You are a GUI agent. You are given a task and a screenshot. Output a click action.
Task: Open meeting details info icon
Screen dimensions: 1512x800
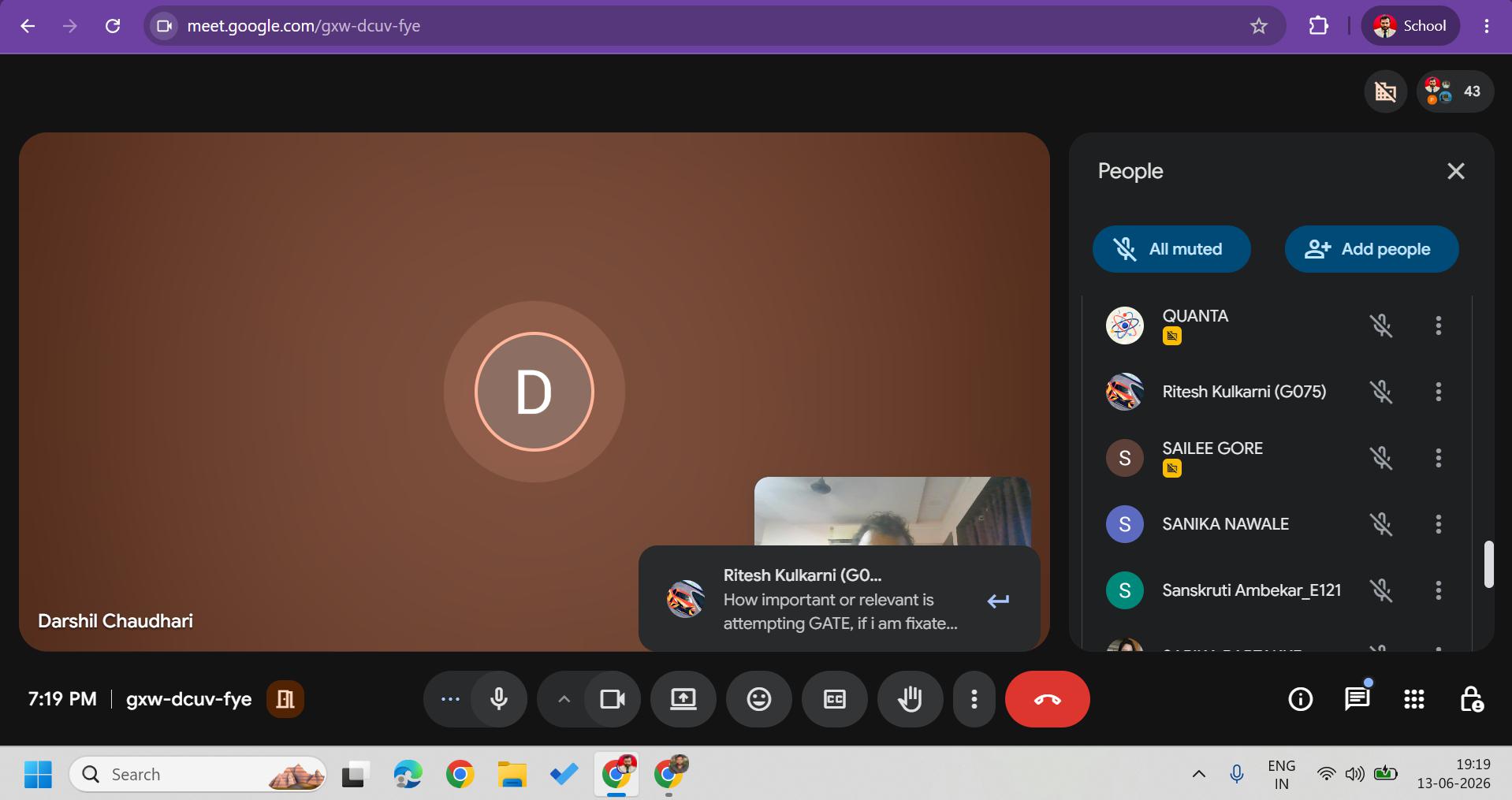coord(1301,699)
